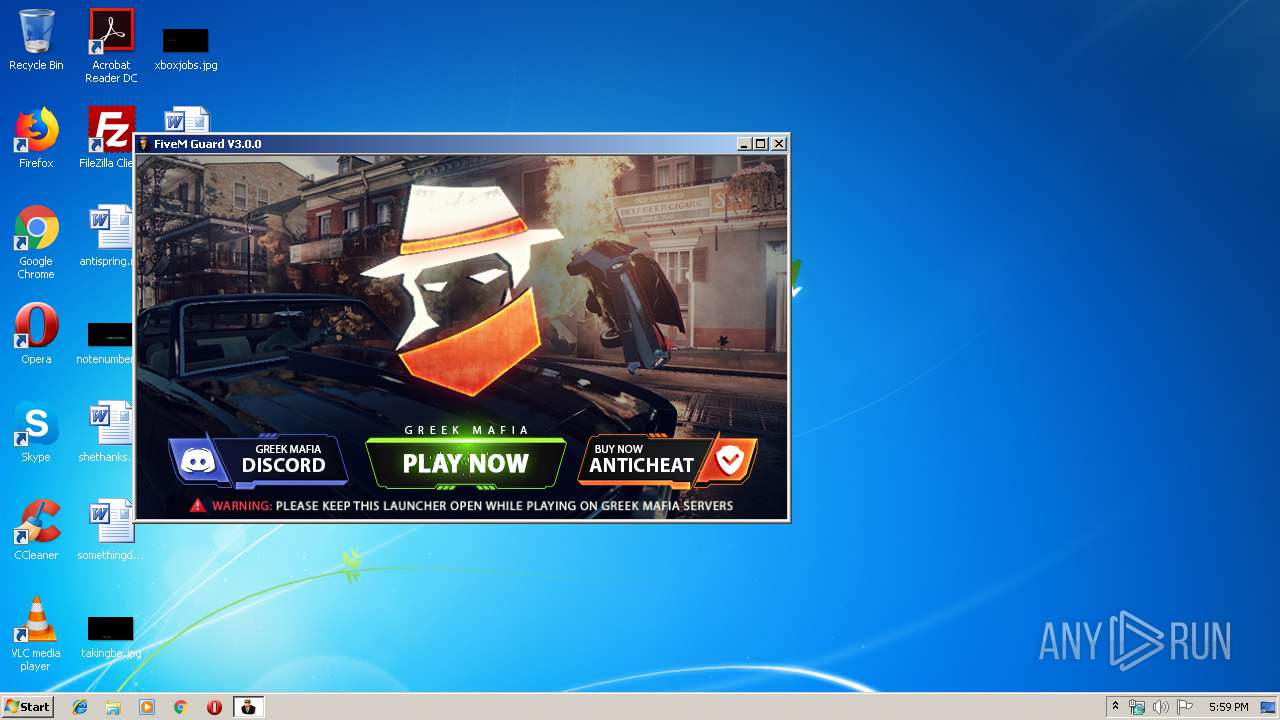Select the Skype desktop shortcut
The height and width of the screenshot is (720, 1280).
tap(36, 432)
